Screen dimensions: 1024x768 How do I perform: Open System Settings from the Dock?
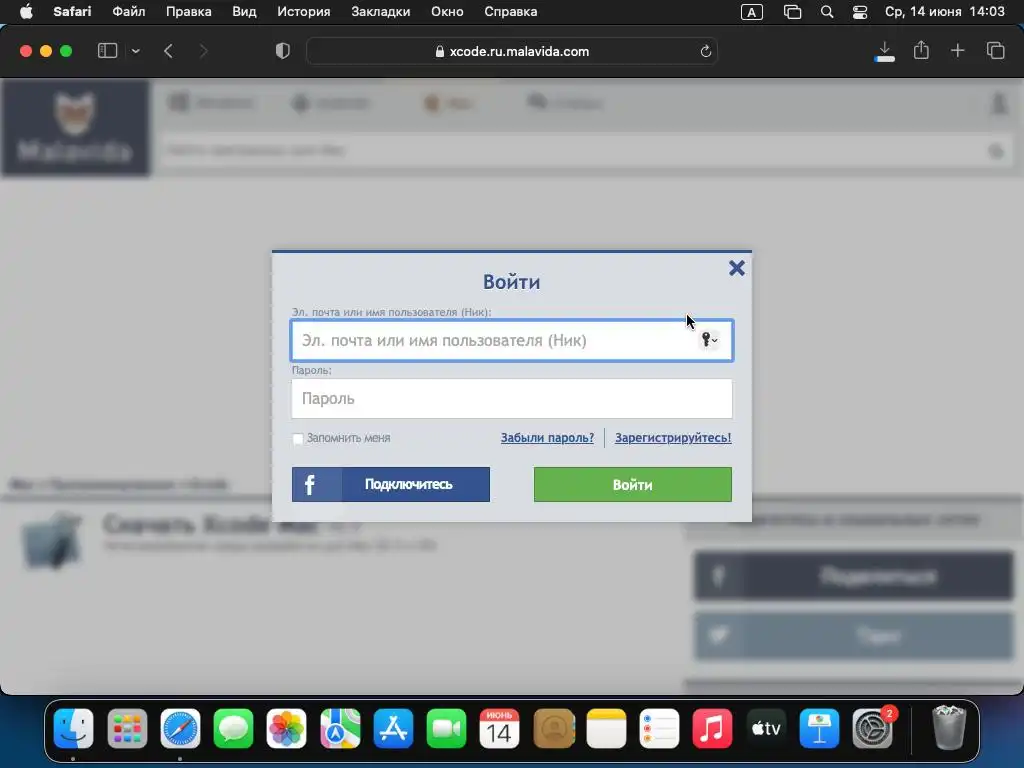click(x=872, y=728)
